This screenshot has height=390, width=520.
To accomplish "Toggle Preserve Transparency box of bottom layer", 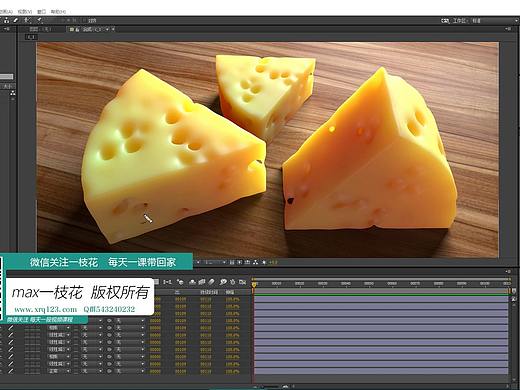I will pos(76,371).
